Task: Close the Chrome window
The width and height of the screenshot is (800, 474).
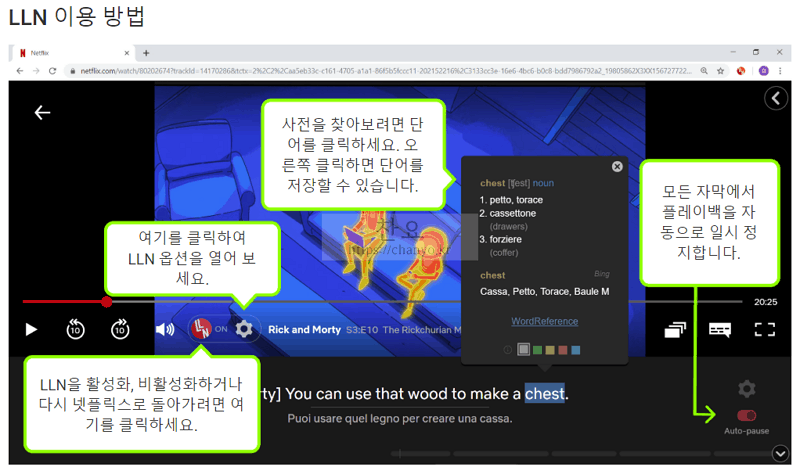Action: tap(780, 52)
